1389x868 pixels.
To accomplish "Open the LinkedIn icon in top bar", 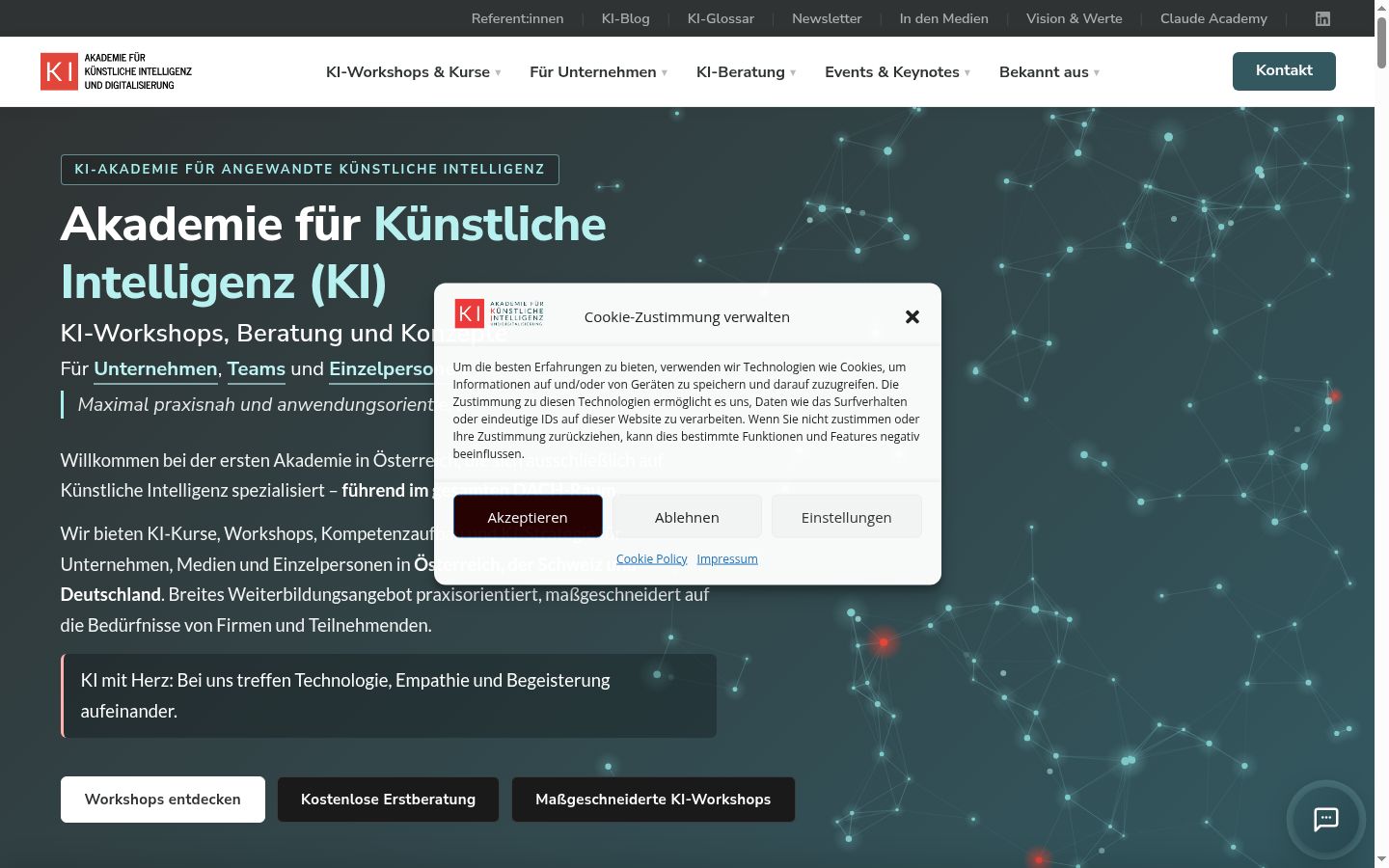I will 1322,18.
